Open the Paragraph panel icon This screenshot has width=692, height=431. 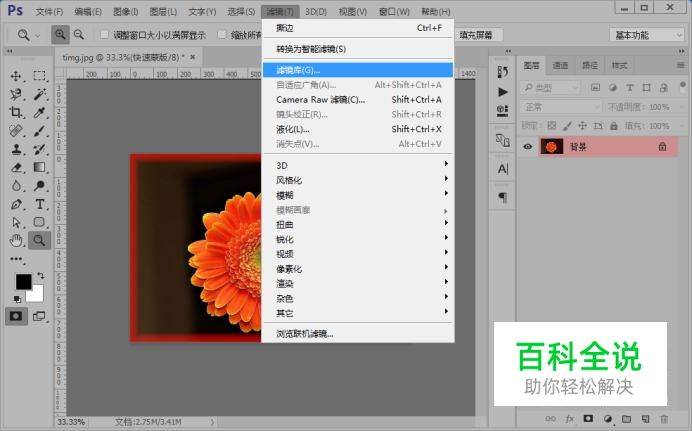click(x=503, y=197)
